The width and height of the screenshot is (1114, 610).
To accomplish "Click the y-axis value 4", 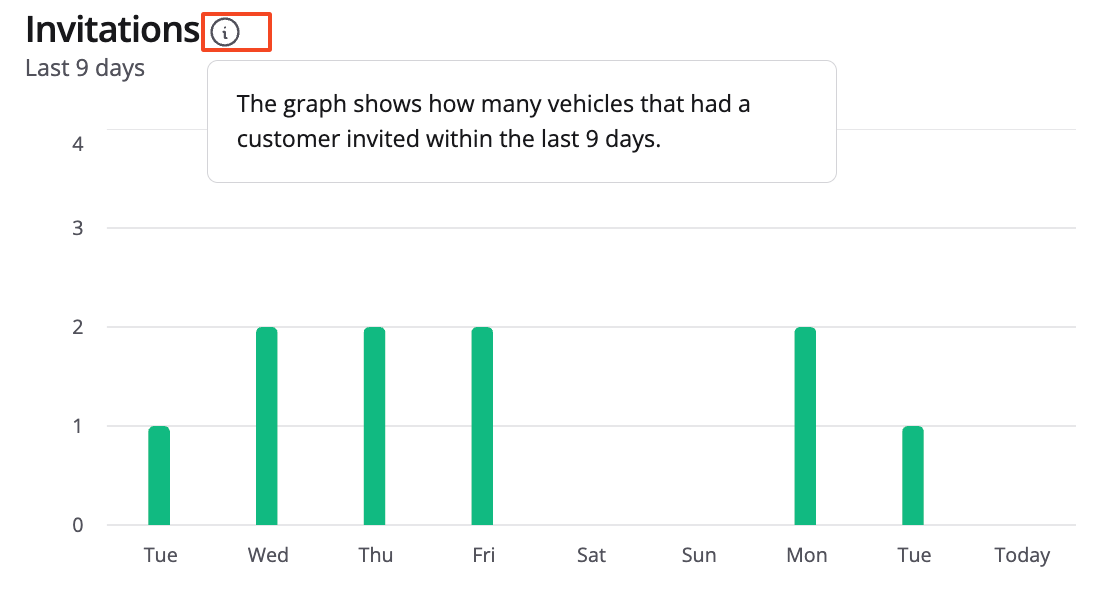I will tap(78, 143).
